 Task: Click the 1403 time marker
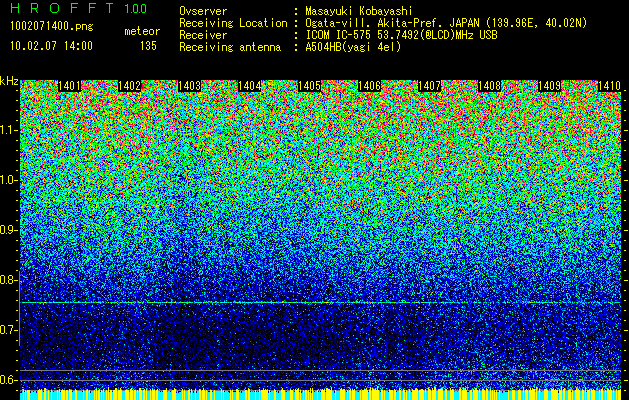pyautogui.click(x=189, y=86)
